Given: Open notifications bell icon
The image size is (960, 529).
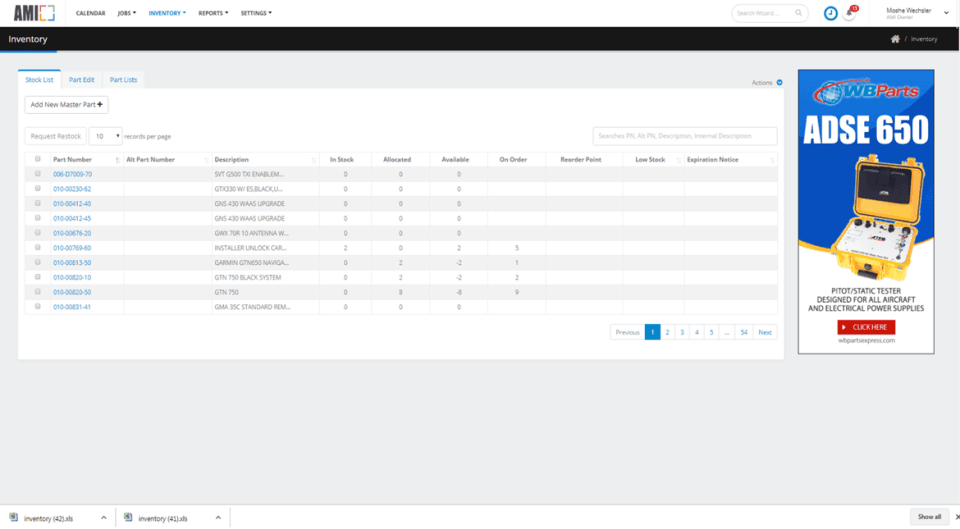Looking at the screenshot, I should coord(849,13).
